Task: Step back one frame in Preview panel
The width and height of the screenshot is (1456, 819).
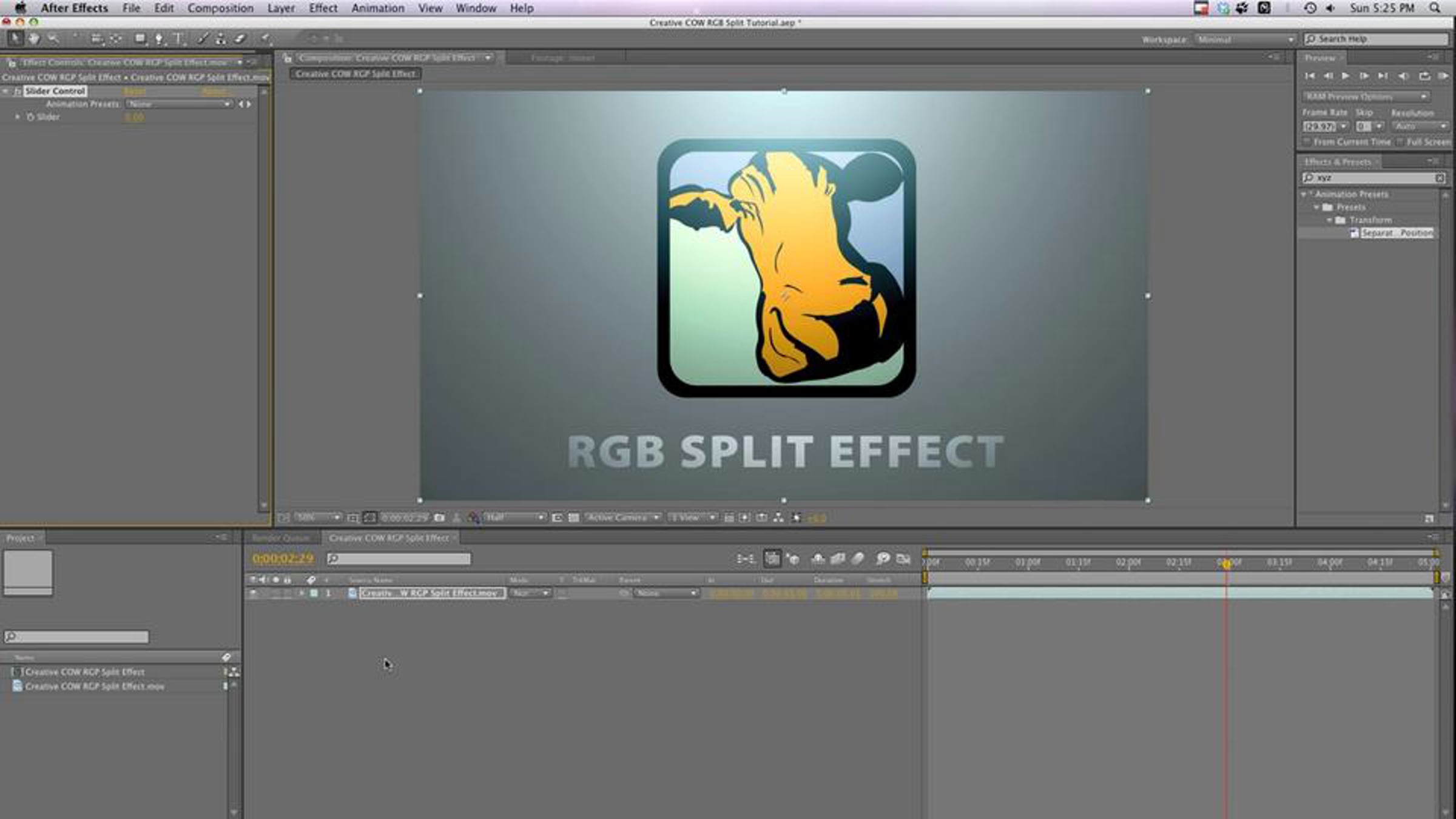Action: [x=1328, y=76]
